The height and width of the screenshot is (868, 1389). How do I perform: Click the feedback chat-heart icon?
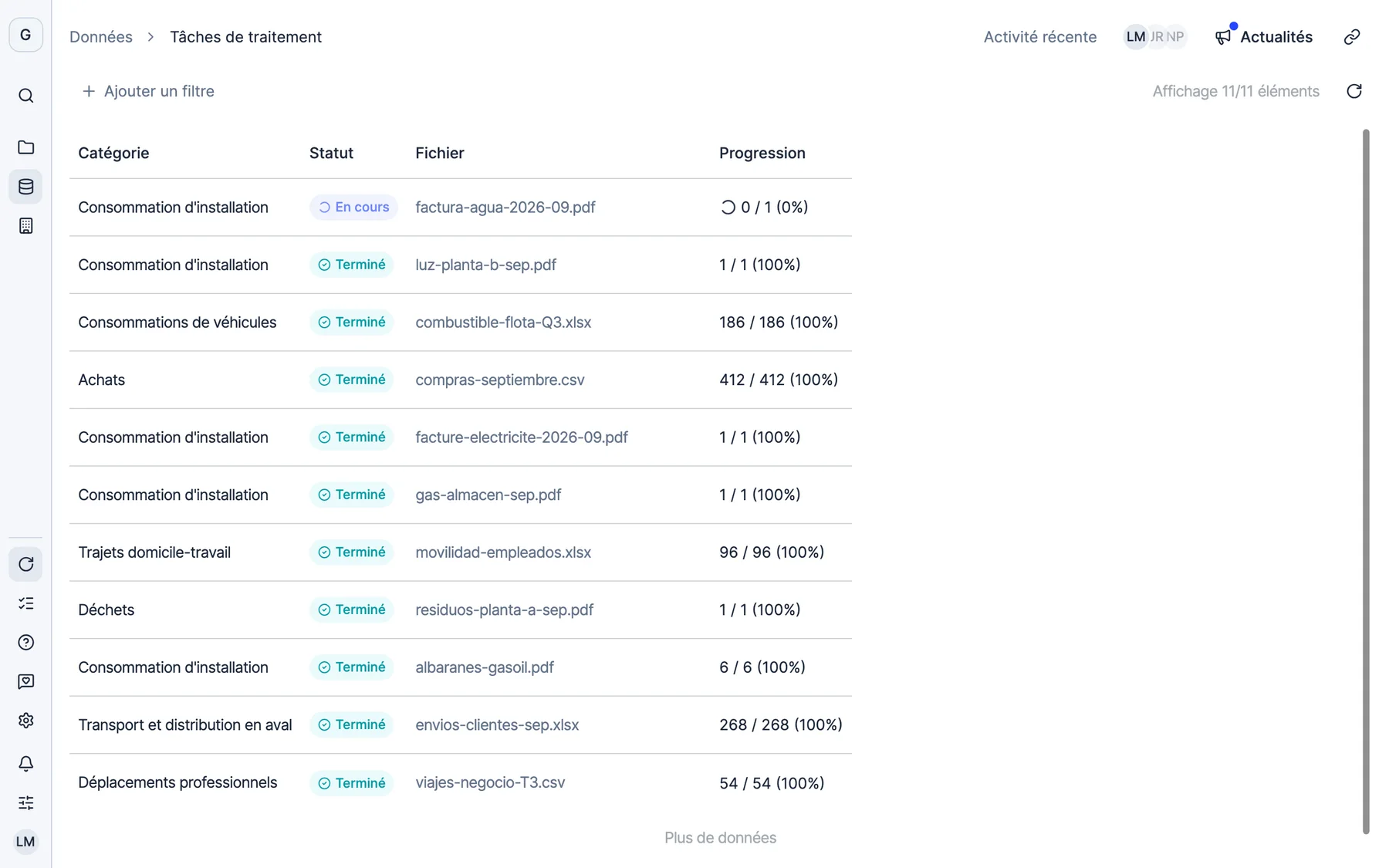pos(25,681)
